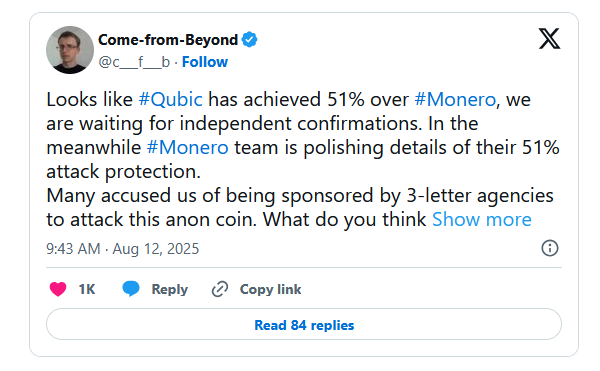Viewport: 600px width, 371px height.
Task: Open Read 84 replies button
Action: (x=304, y=324)
